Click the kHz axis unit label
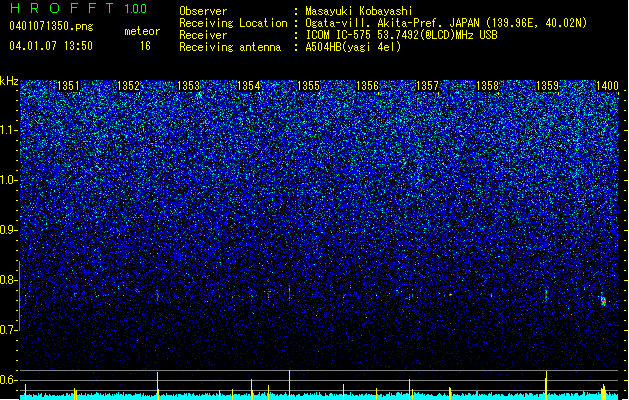This screenshot has height=400, width=629. (x=9, y=81)
